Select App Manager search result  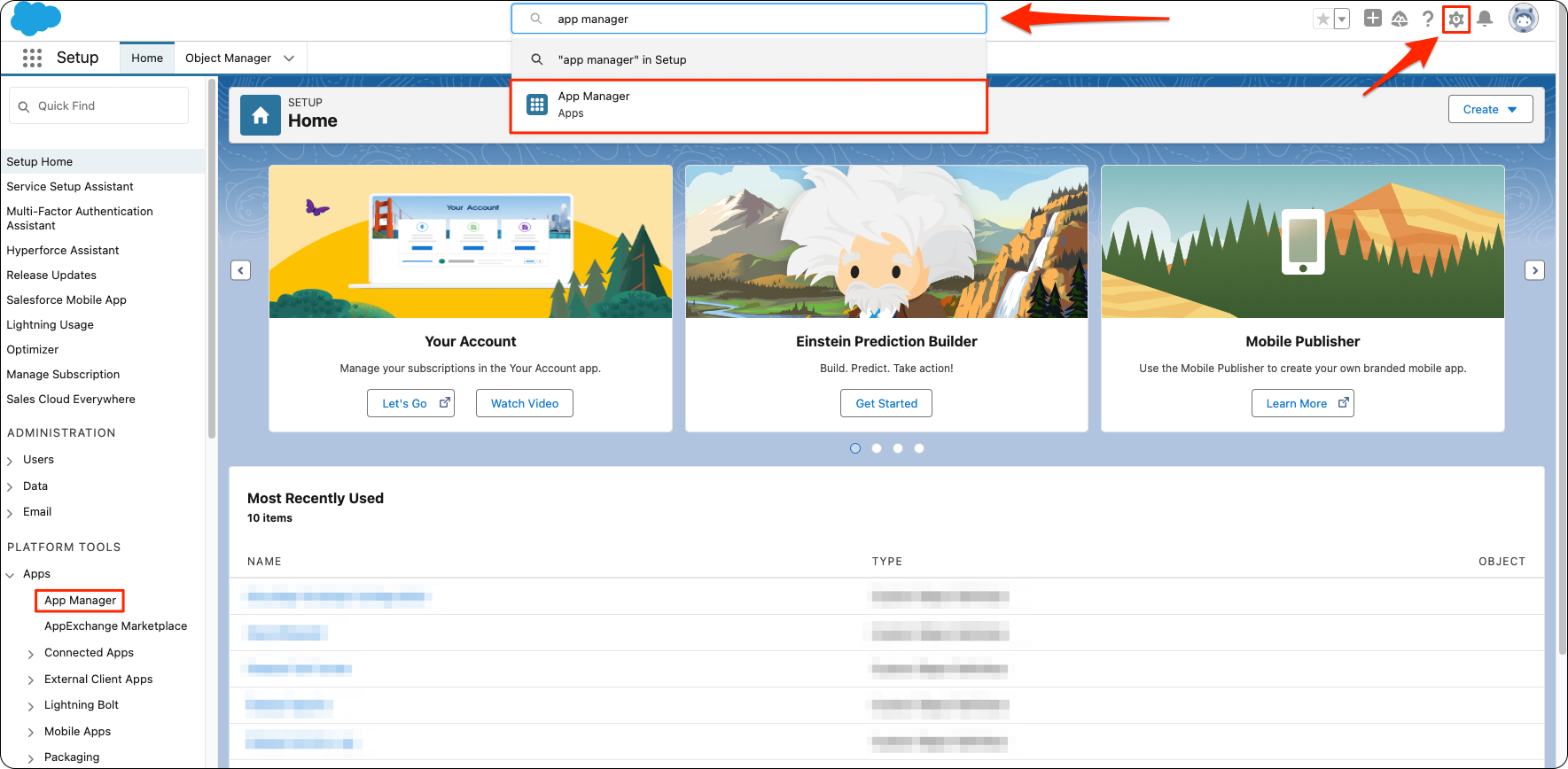point(749,106)
